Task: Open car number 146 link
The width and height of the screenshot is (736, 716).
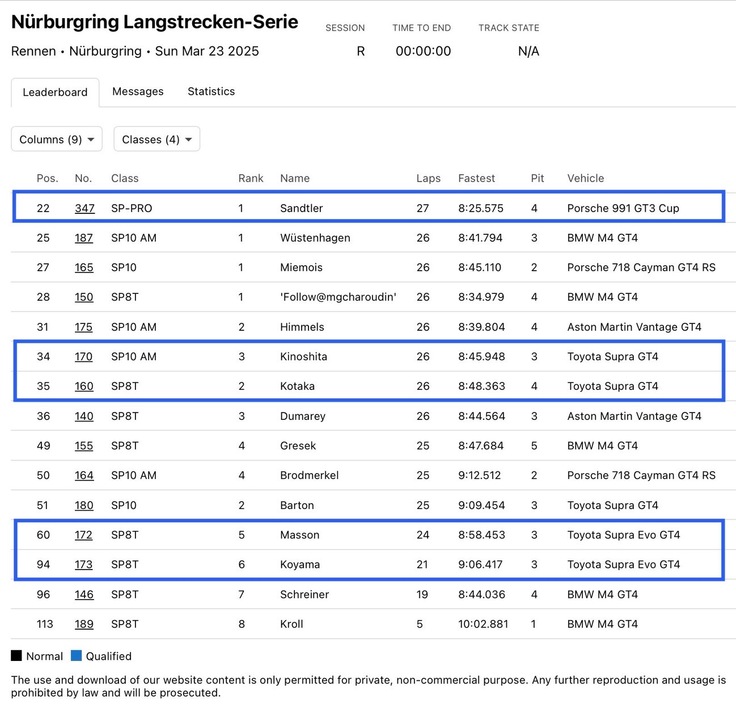Action: point(84,595)
